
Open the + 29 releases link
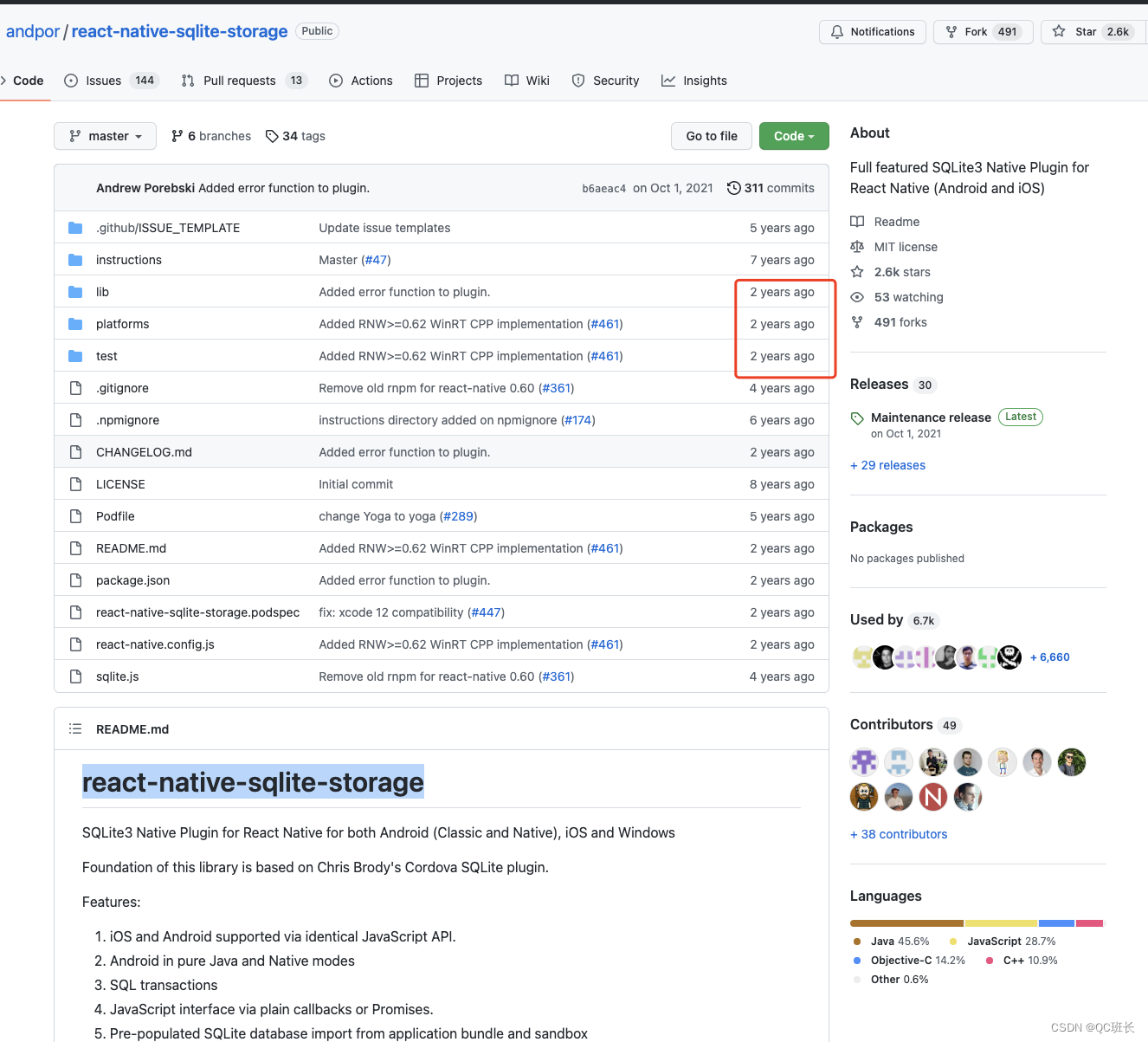pyautogui.click(x=887, y=465)
